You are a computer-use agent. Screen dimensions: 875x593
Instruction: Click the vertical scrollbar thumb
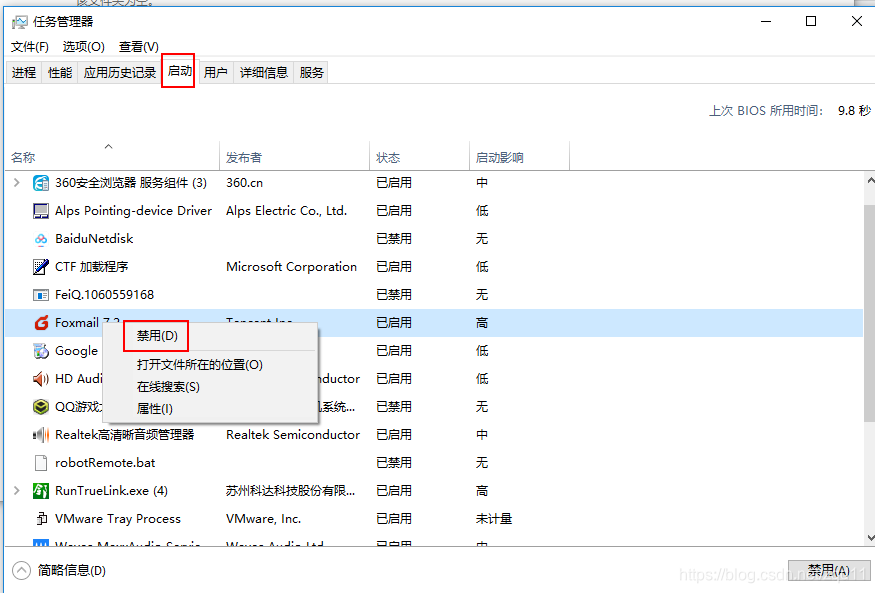869,312
